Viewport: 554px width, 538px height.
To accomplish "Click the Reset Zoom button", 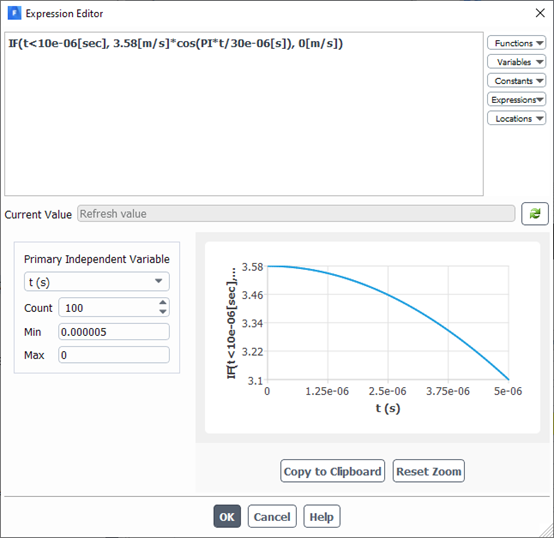I will (429, 471).
